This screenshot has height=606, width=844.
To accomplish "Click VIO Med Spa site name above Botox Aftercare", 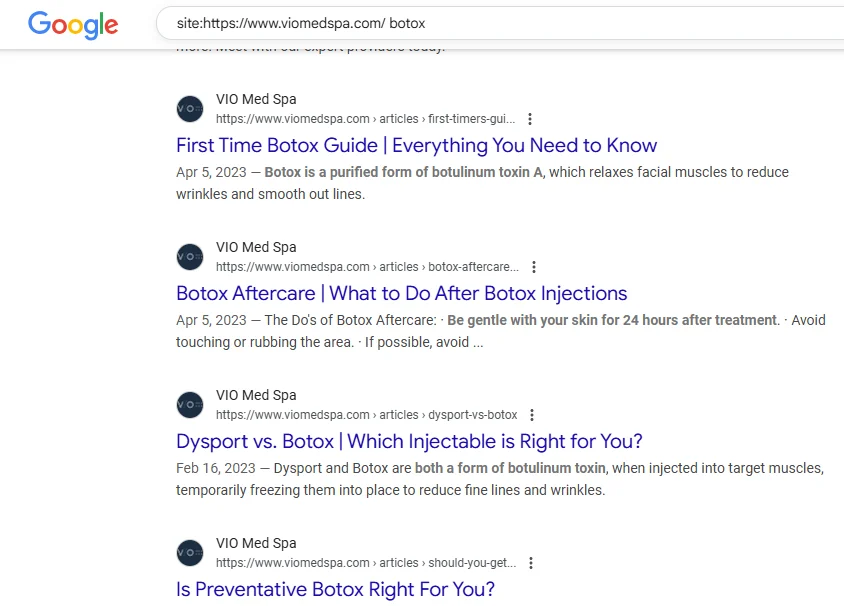I will 256,247.
